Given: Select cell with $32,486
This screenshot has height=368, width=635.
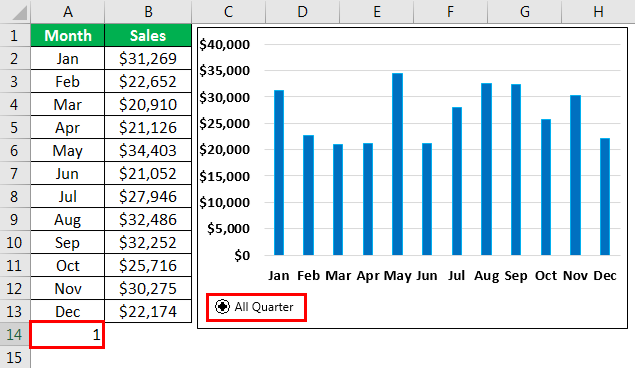Looking at the screenshot, I should click(148, 219).
